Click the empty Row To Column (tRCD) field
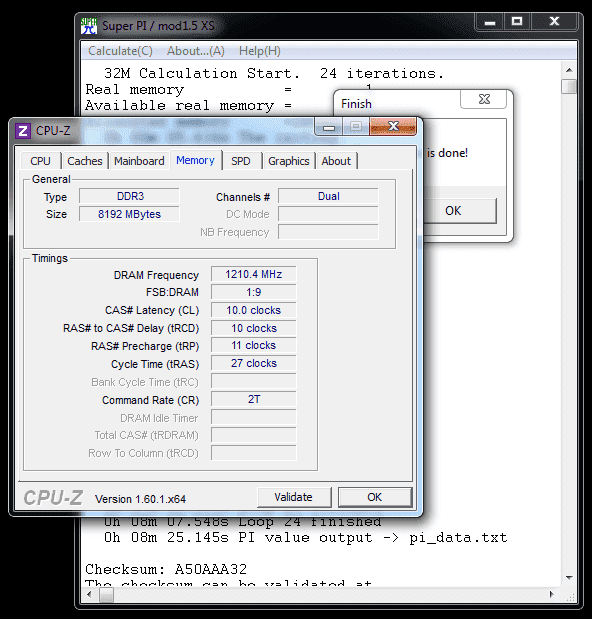The width and height of the screenshot is (592, 619). point(254,453)
